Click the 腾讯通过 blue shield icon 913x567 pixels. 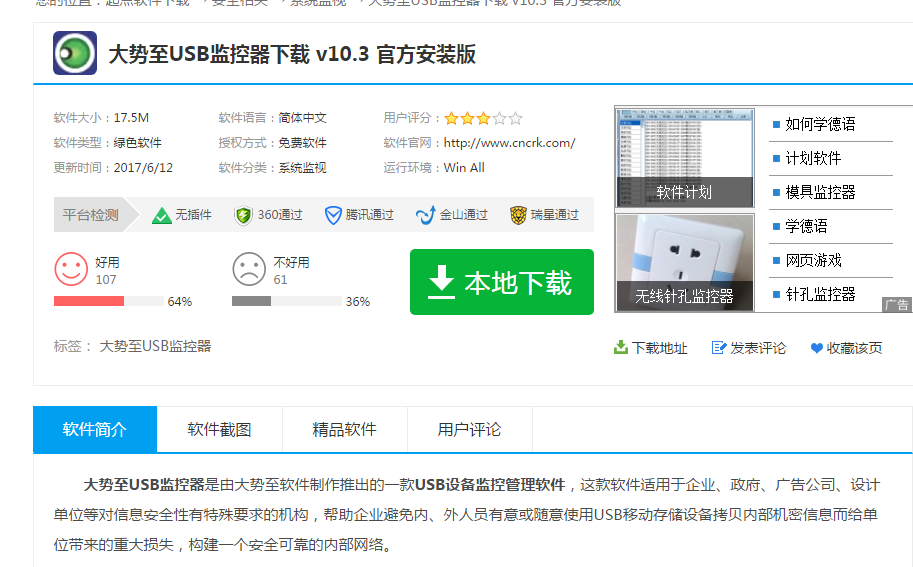point(333,215)
